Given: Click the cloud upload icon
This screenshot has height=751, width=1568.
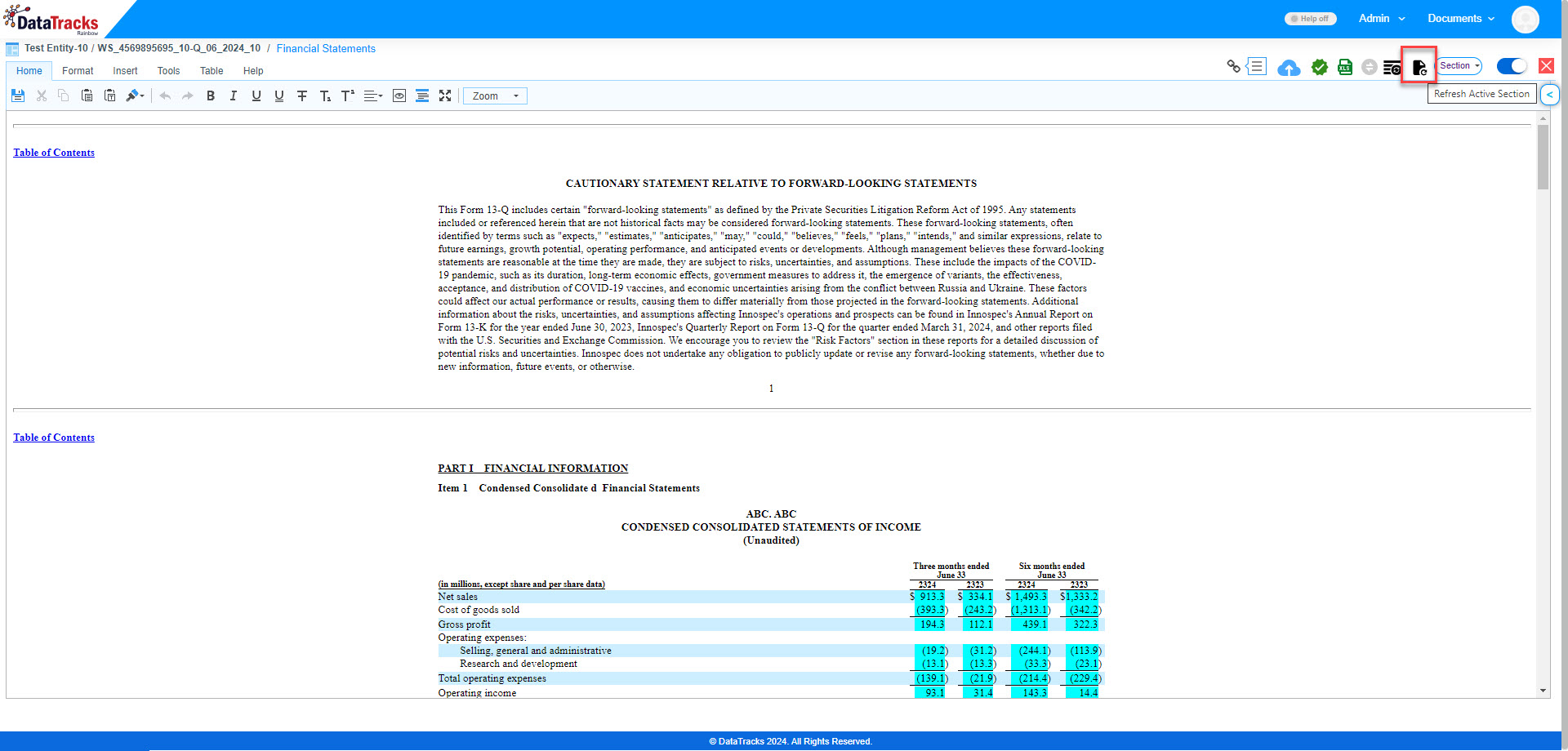Looking at the screenshot, I should point(1289,68).
